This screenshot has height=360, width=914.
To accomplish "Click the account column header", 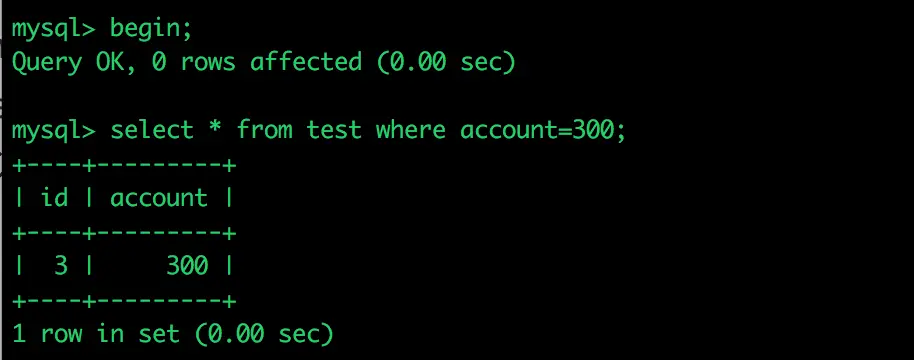I will click(159, 198).
